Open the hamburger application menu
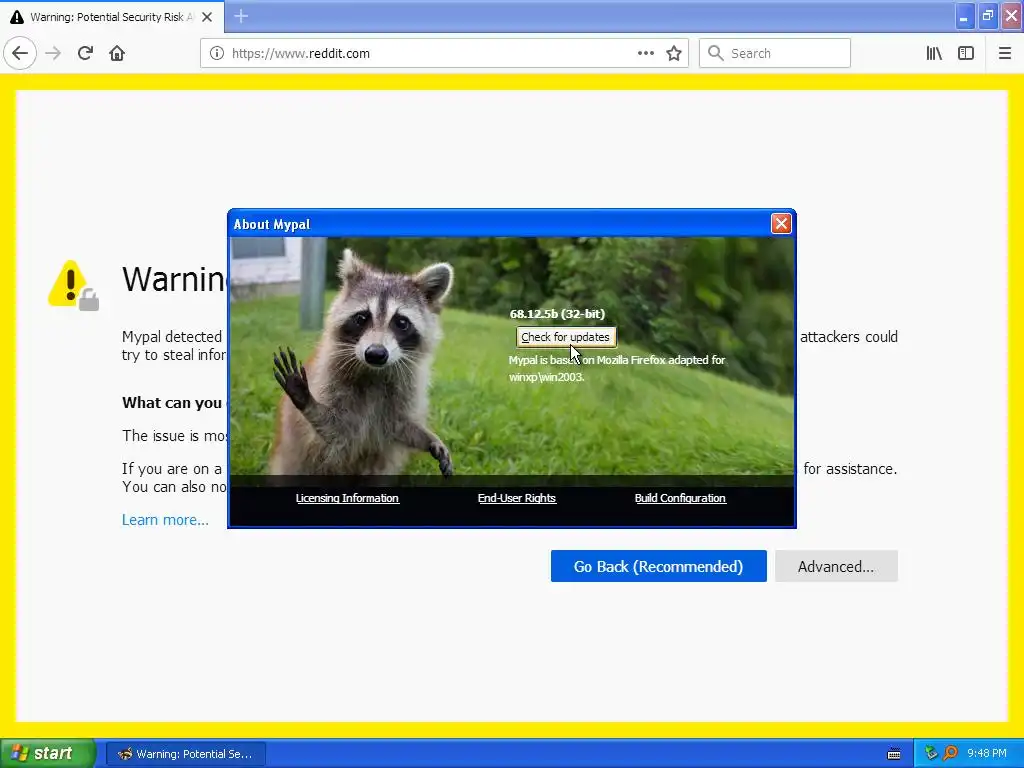The height and width of the screenshot is (768, 1024). point(1004,53)
